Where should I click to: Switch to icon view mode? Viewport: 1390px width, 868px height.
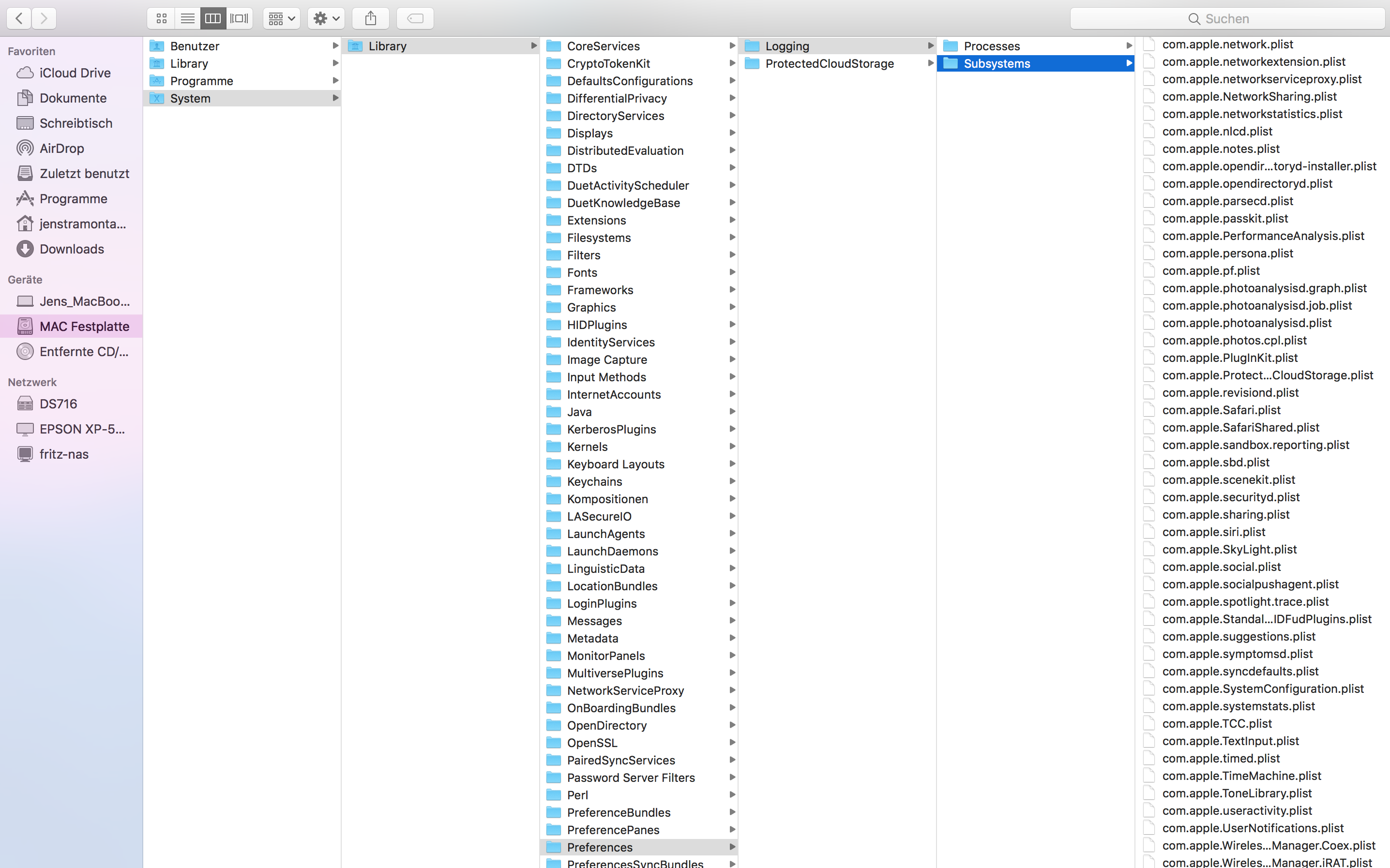click(161, 18)
